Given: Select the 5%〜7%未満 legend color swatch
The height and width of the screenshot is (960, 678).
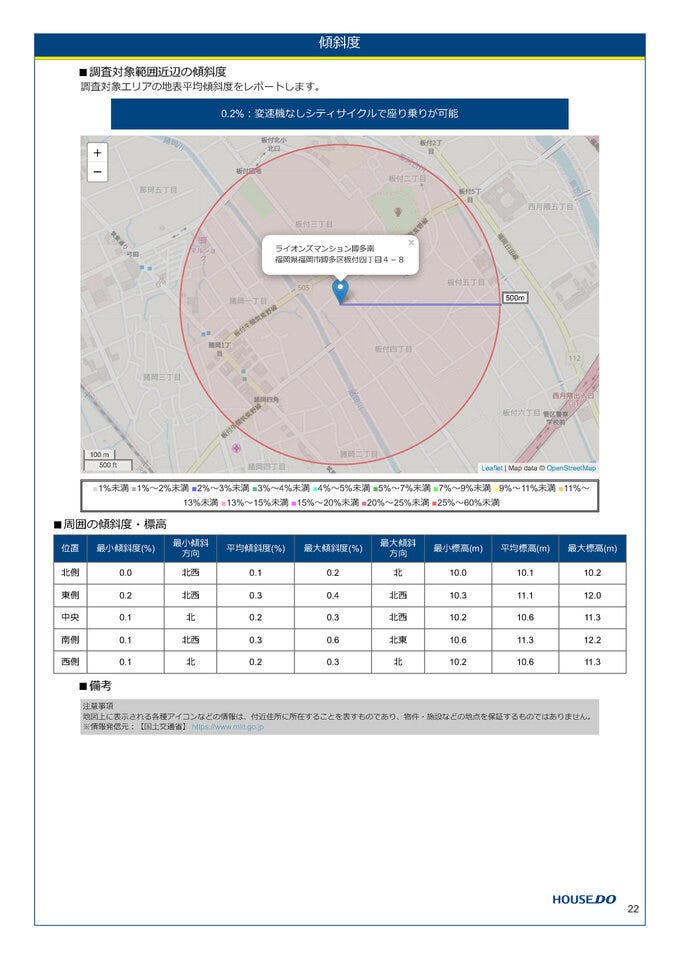Looking at the screenshot, I should pyautogui.click(x=376, y=489).
